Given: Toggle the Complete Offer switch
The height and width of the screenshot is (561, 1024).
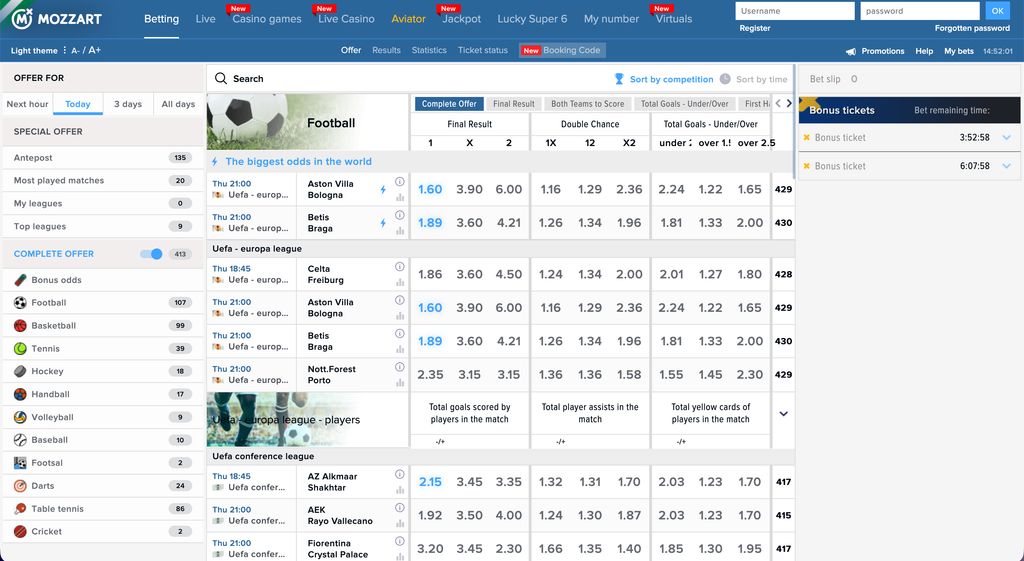Looking at the screenshot, I should (x=152, y=253).
